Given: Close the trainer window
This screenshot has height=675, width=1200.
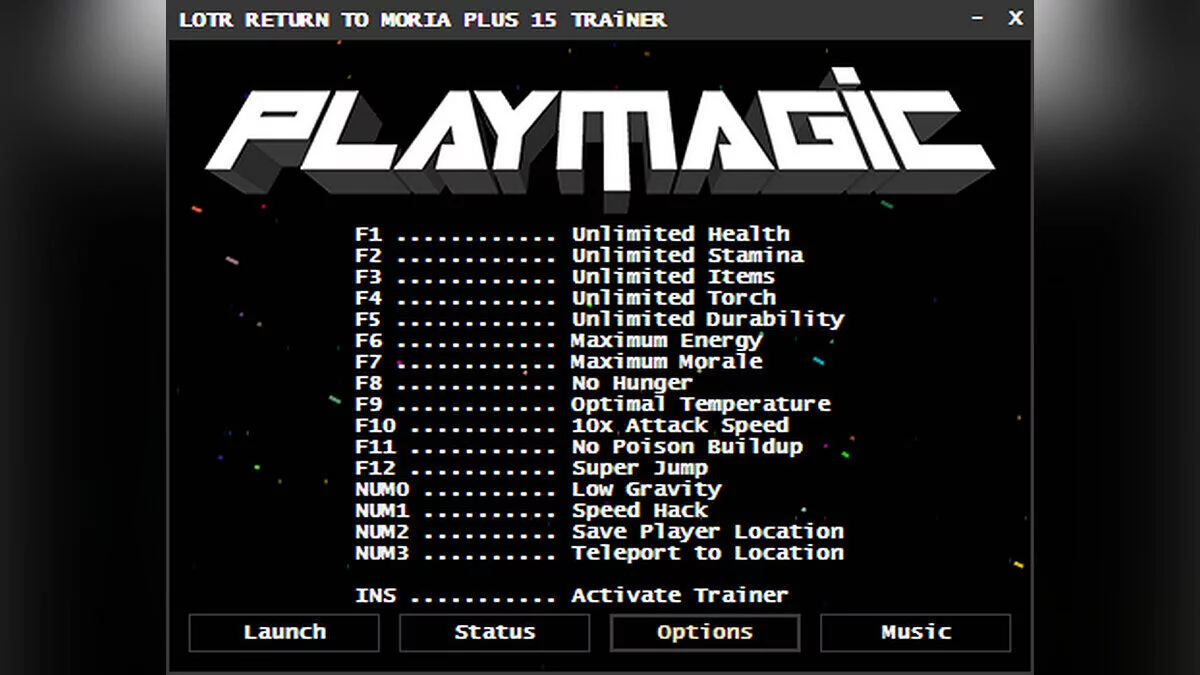Looking at the screenshot, I should click(1015, 19).
